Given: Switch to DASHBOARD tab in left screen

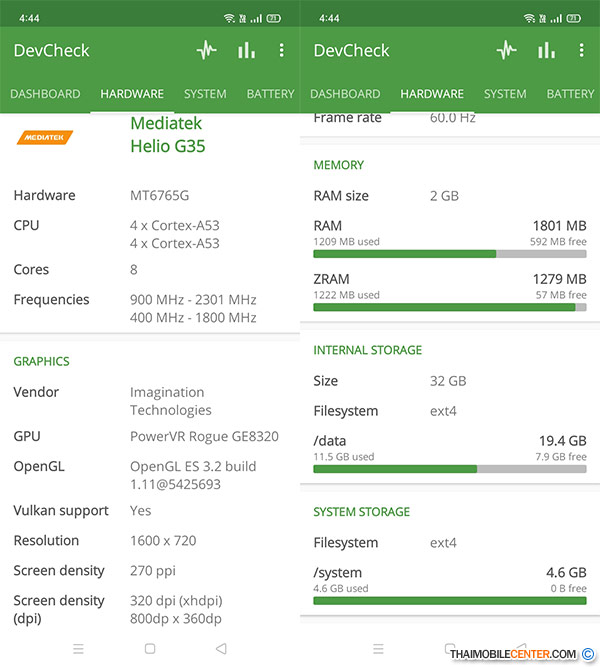Looking at the screenshot, I should pyautogui.click(x=45, y=94).
